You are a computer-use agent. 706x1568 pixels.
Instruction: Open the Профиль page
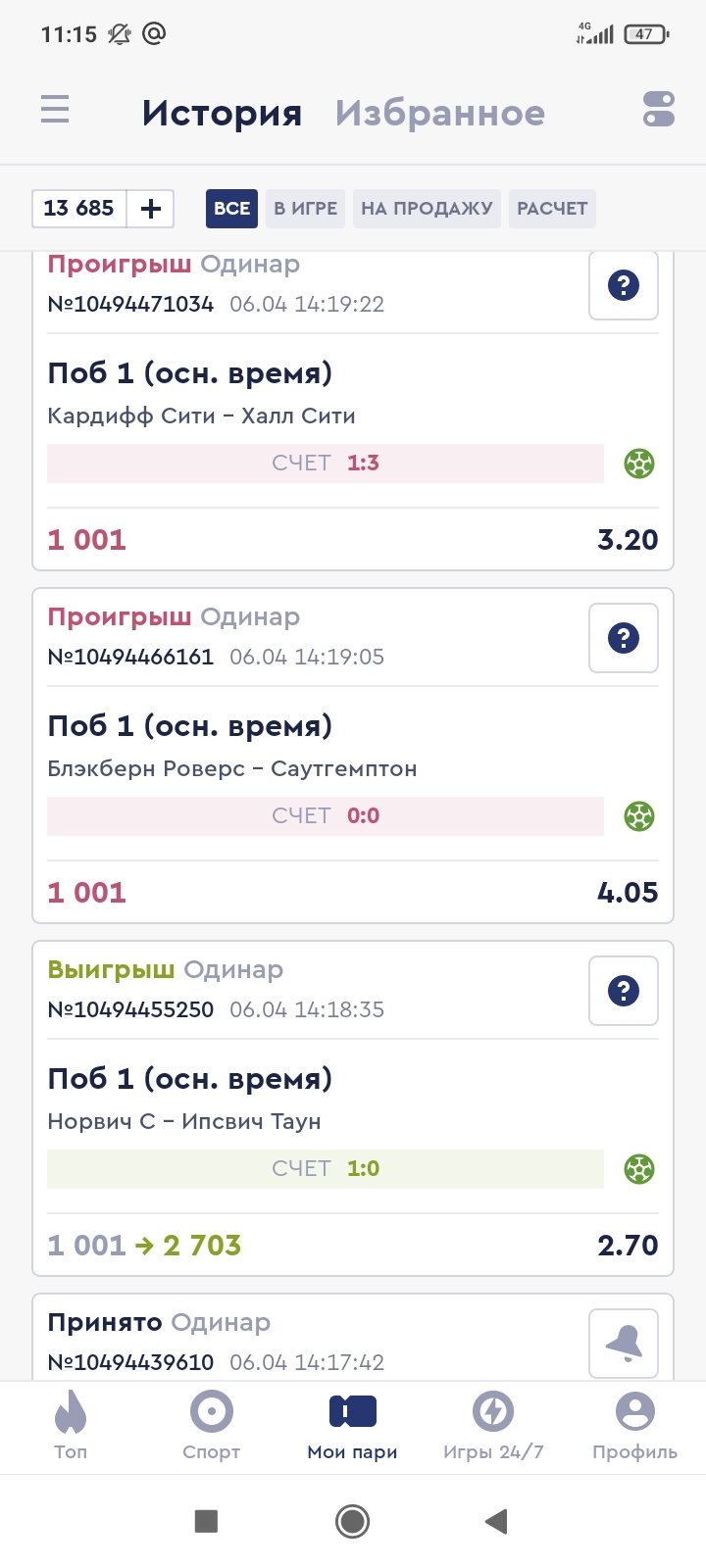(634, 1424)
